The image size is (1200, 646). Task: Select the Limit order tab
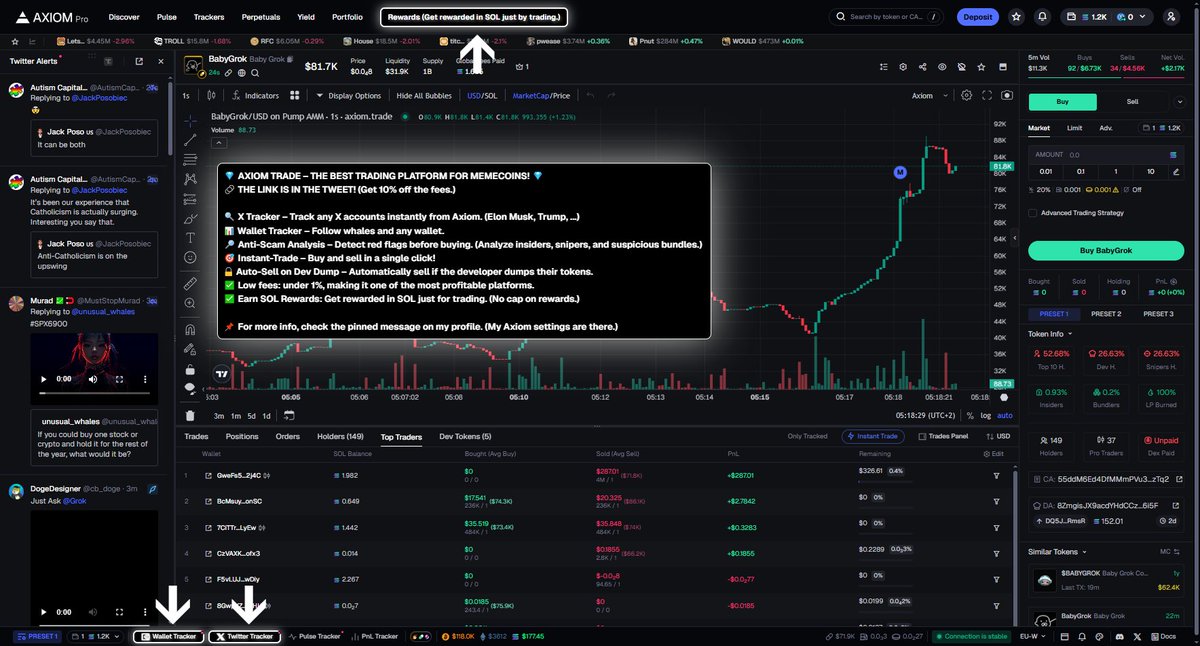click(1074, 128)
